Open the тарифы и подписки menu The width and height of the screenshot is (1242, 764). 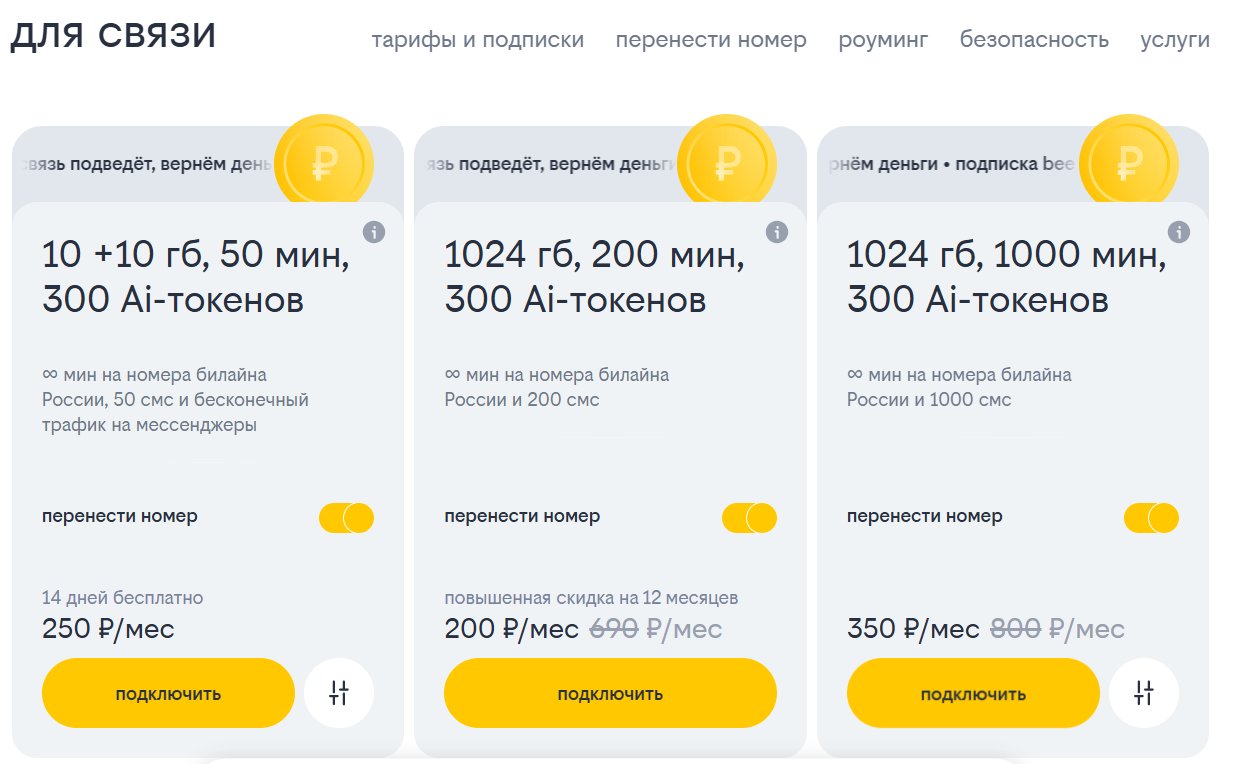(477, 40)
